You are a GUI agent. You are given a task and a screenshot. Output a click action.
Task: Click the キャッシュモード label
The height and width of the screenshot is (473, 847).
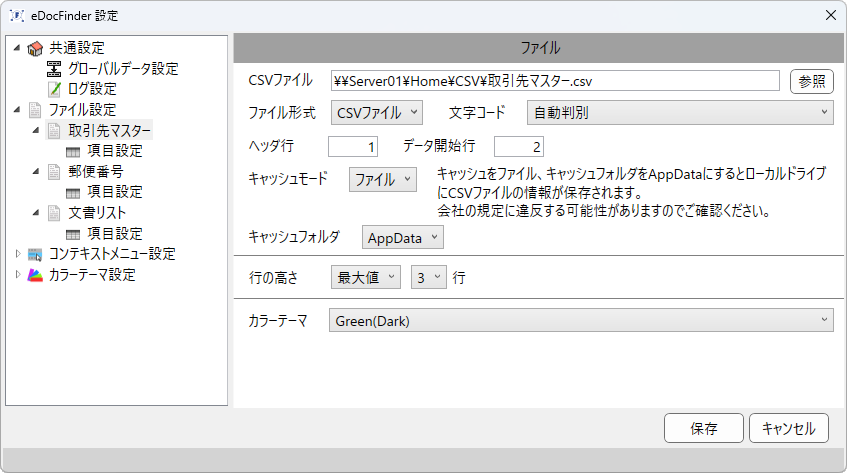pos(288,179)
